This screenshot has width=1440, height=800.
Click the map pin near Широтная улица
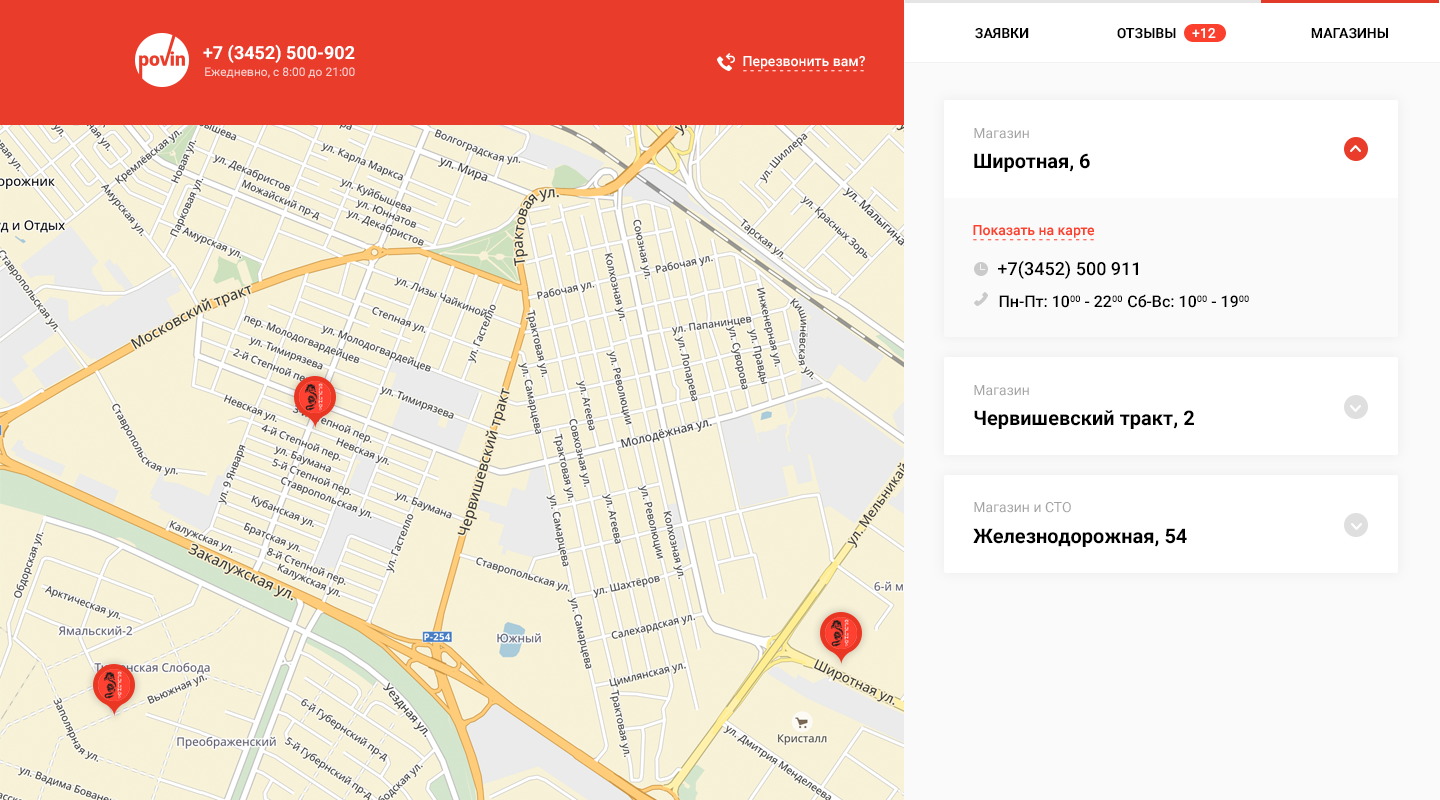tap(841, 637)
